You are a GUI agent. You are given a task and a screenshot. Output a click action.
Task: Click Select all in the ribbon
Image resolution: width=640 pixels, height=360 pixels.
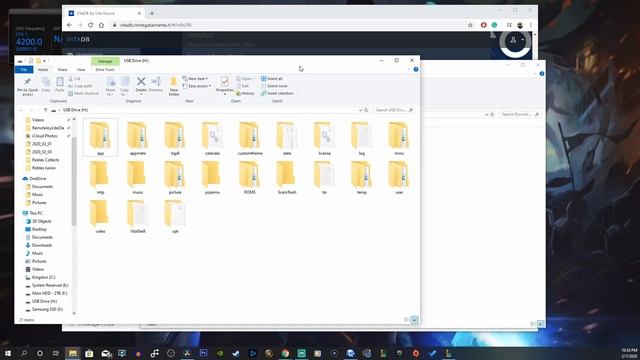point(272,78)
